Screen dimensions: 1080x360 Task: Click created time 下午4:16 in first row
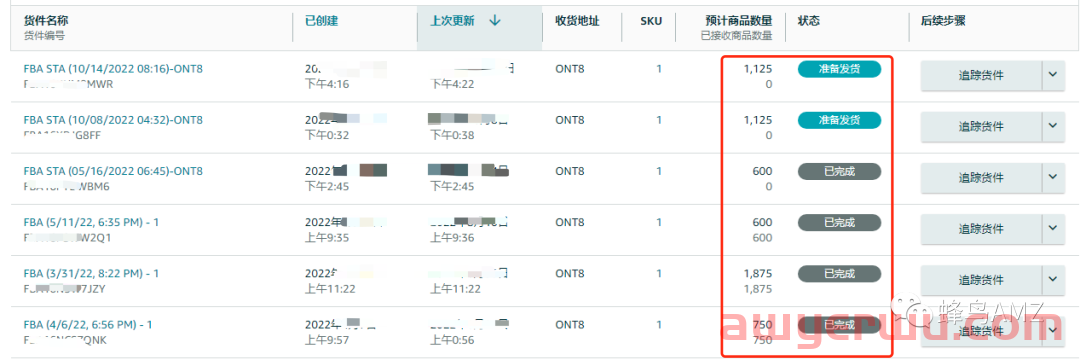pyautogui.click(x=327, y=84)
